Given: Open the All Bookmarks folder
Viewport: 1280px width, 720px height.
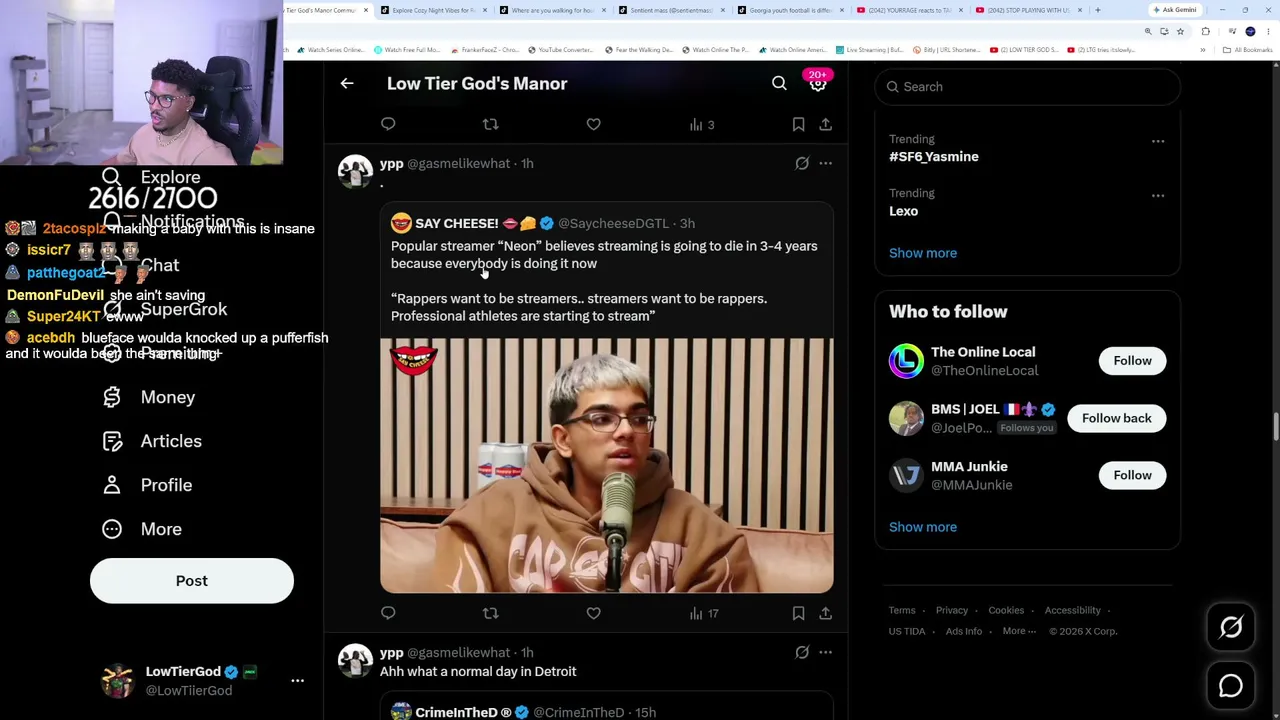Looking at the screenshot, I should click(x=1246, y=50).
